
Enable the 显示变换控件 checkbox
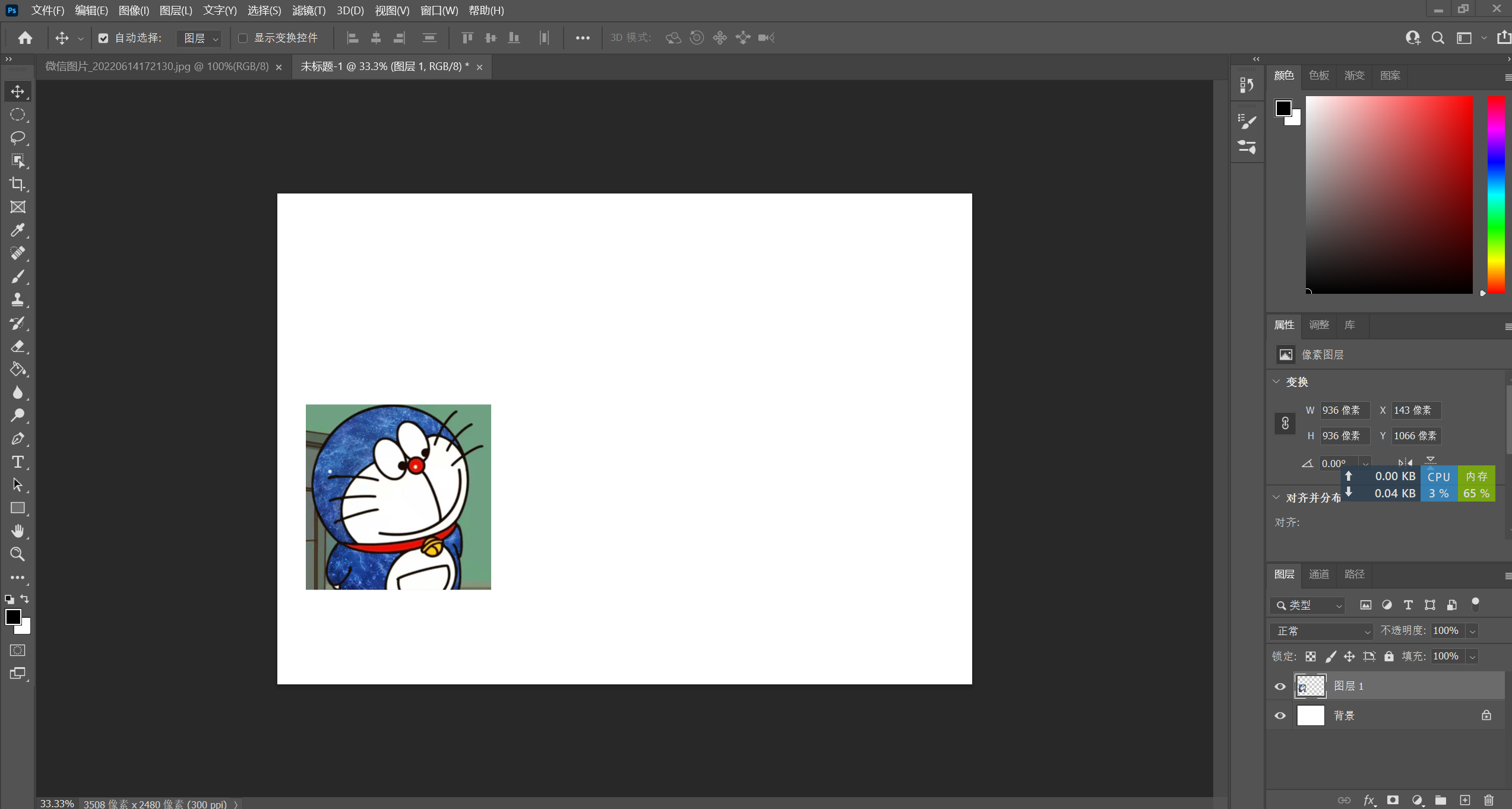[x=243, y=38]
